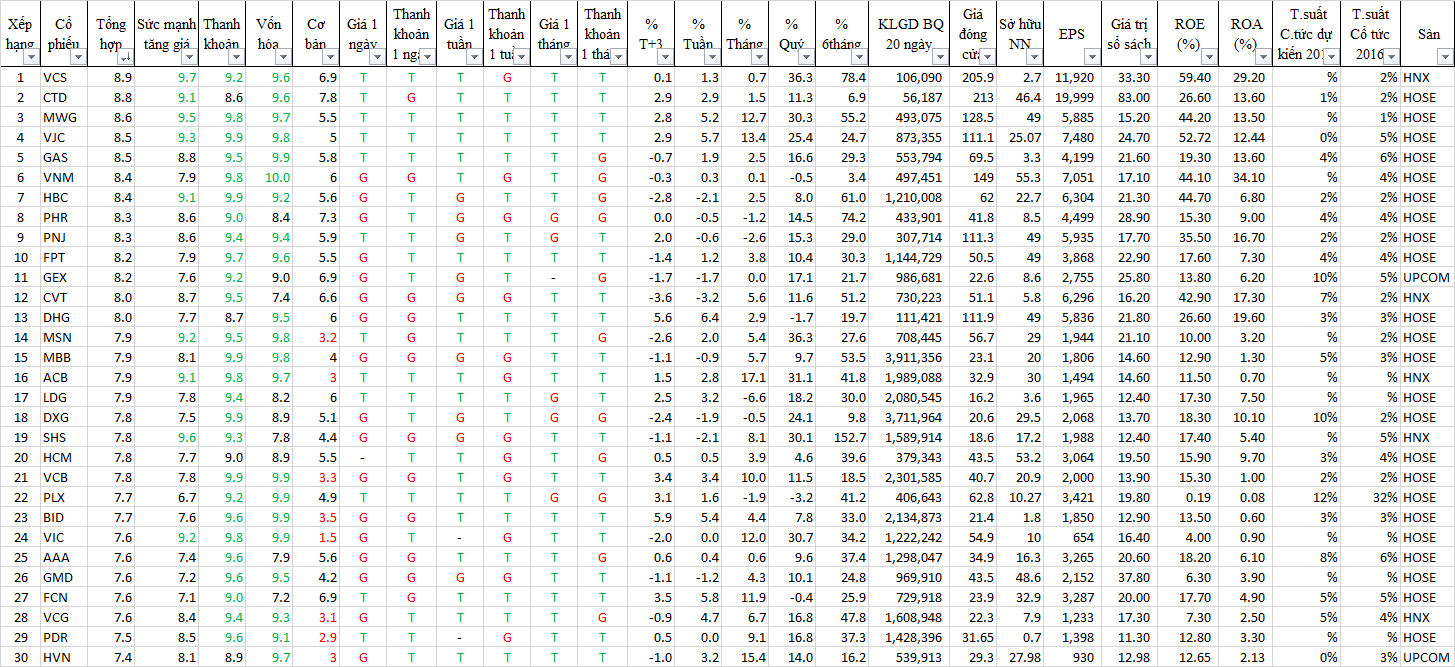The height and width of the screenshot is (667, 1455).
Task: Open the Cơ bản column filter dropdown
Action: point(331,58)
